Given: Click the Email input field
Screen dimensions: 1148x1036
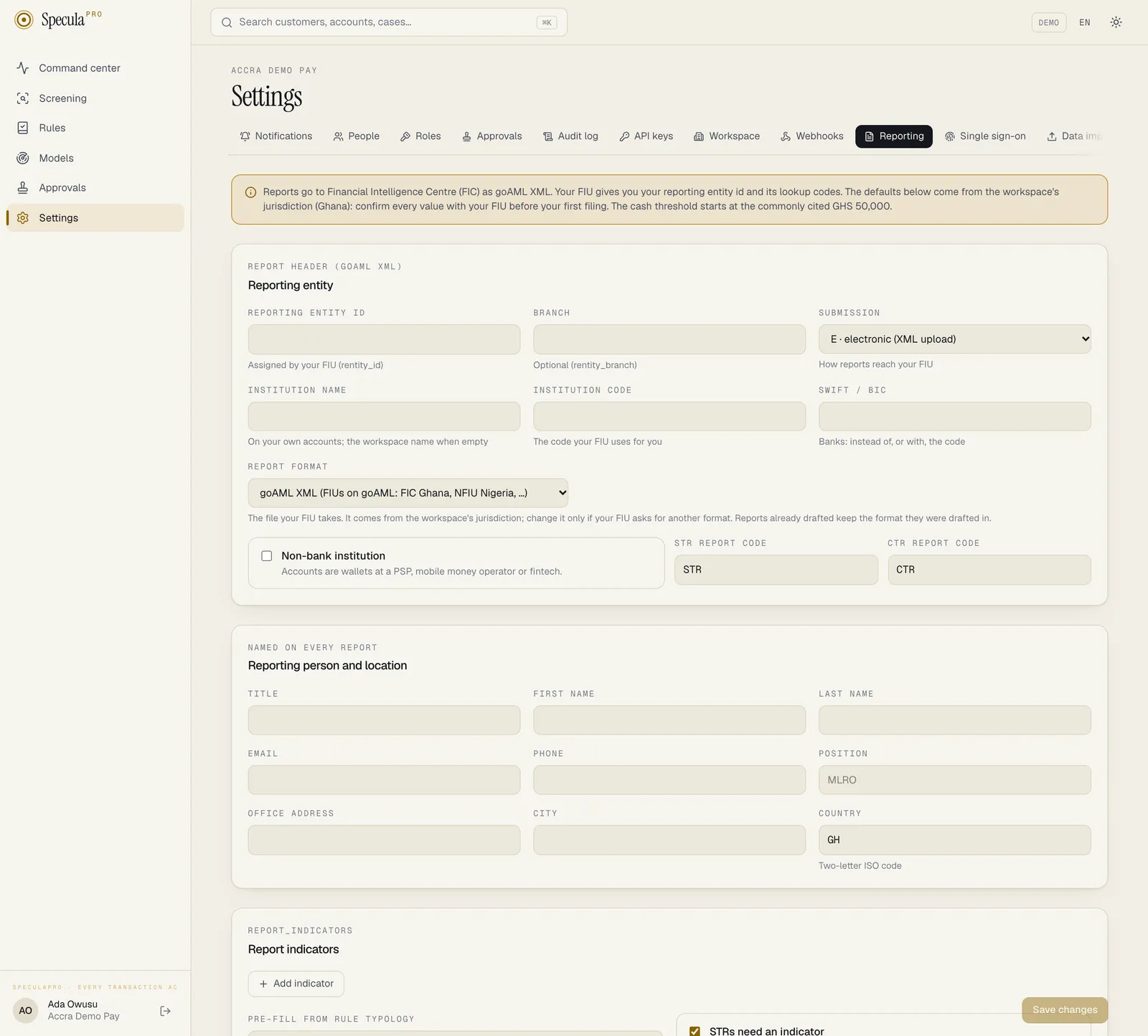Looking at the screenshot, I should [x=384, y=780].
